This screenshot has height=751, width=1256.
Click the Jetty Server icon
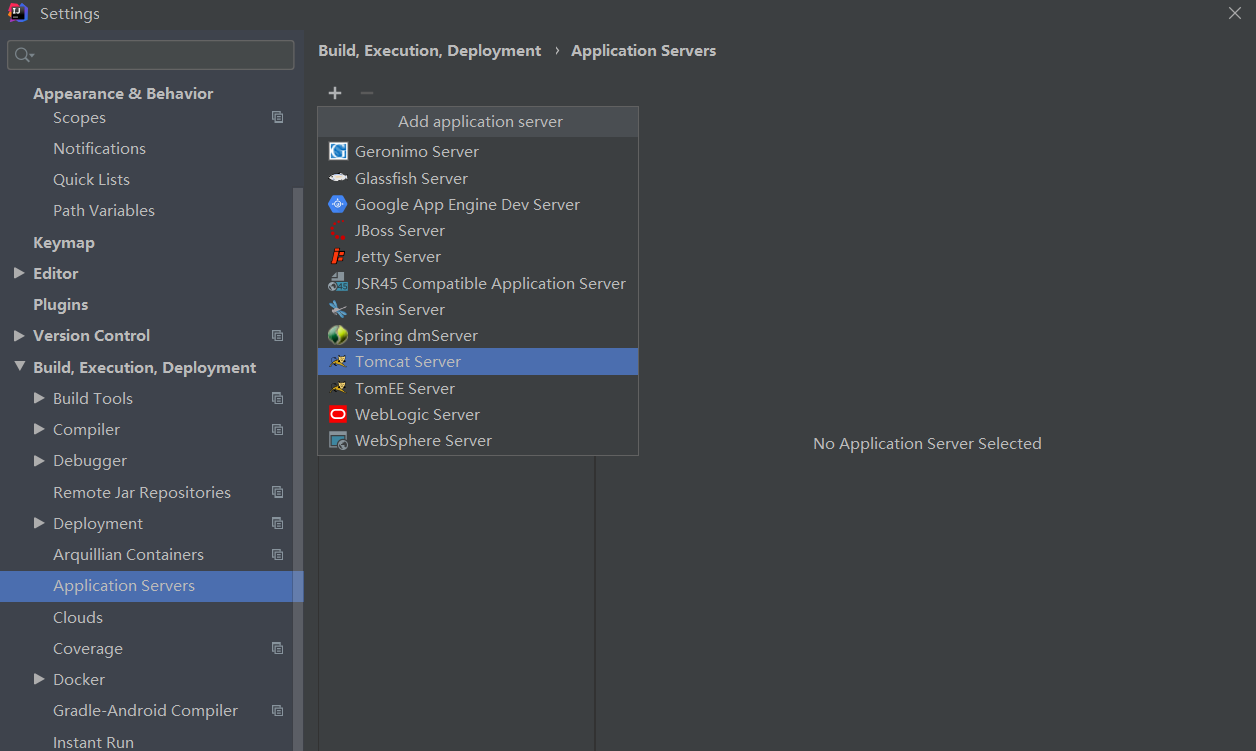(x=338, y=257)
